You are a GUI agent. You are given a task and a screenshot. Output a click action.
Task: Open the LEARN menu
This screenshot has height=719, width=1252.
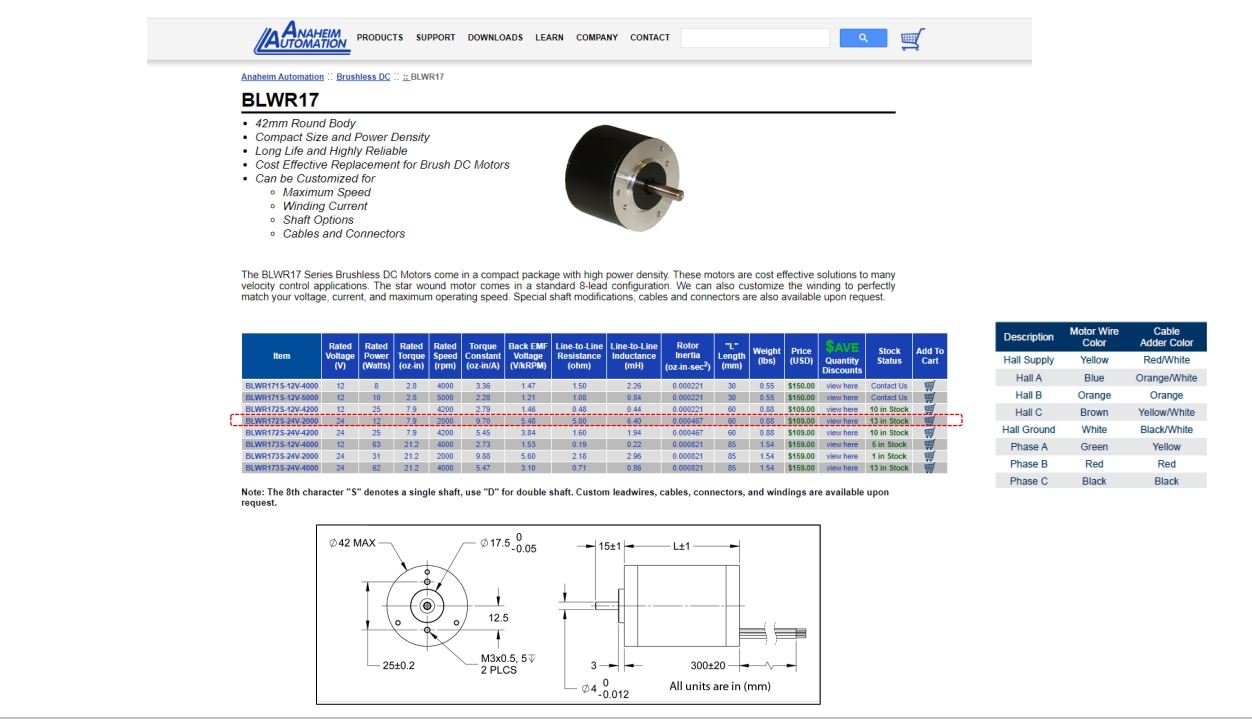tap(549, 38)
